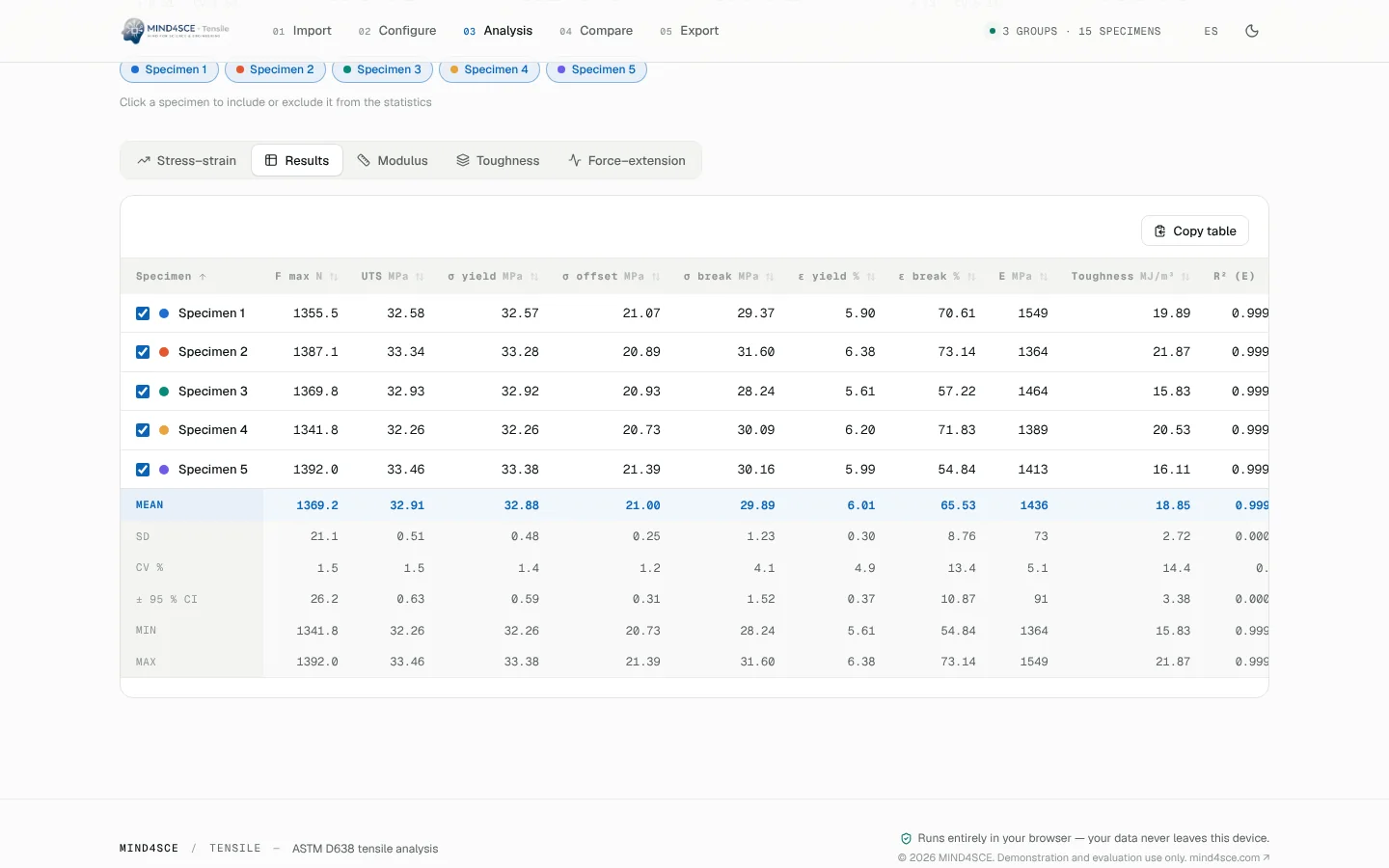Go to the 05 Export step
The width and height of the screenshot is (1389, 868).
[x=690, y=31]
